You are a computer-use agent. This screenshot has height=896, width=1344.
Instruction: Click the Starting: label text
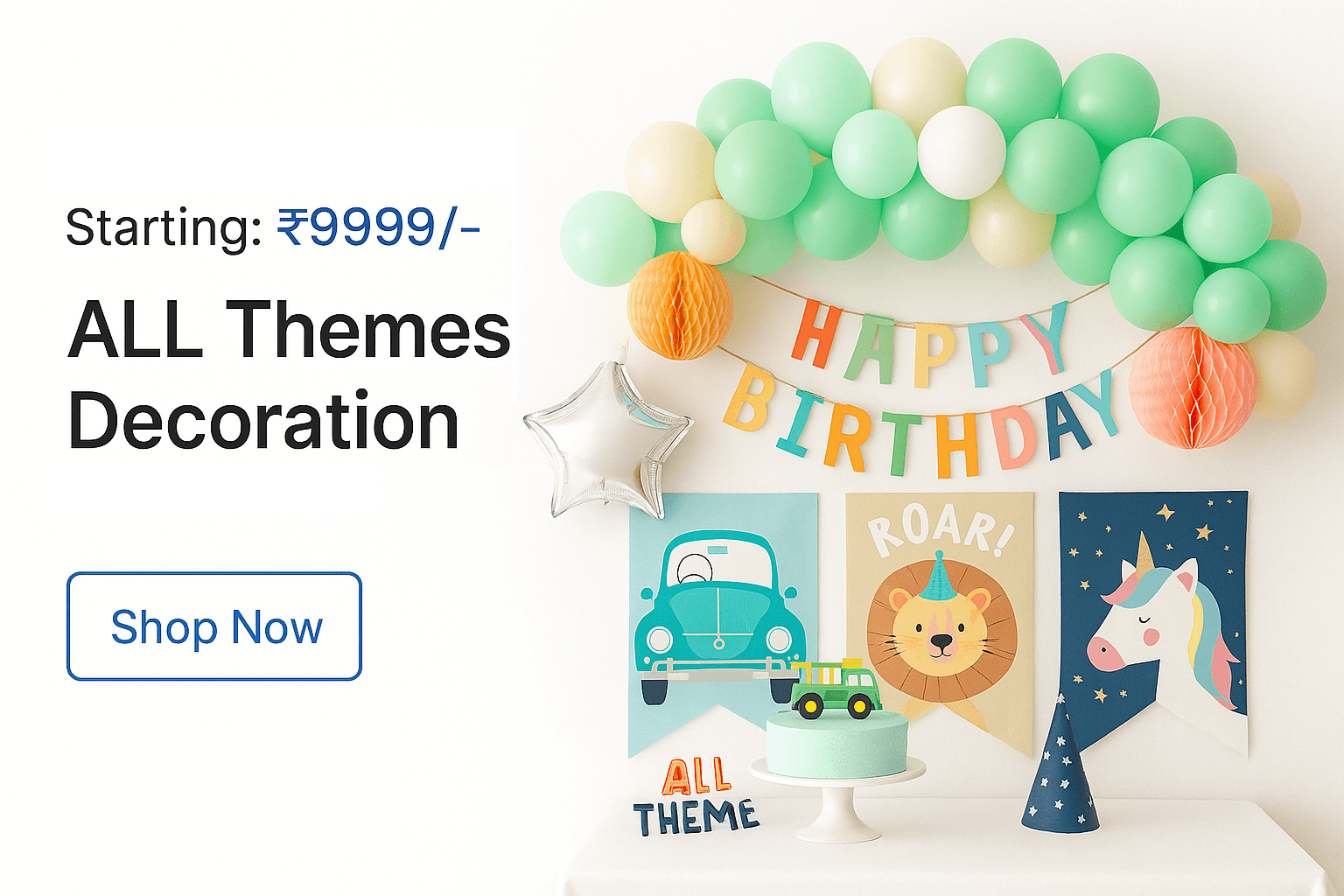click(x=164, y=227)
